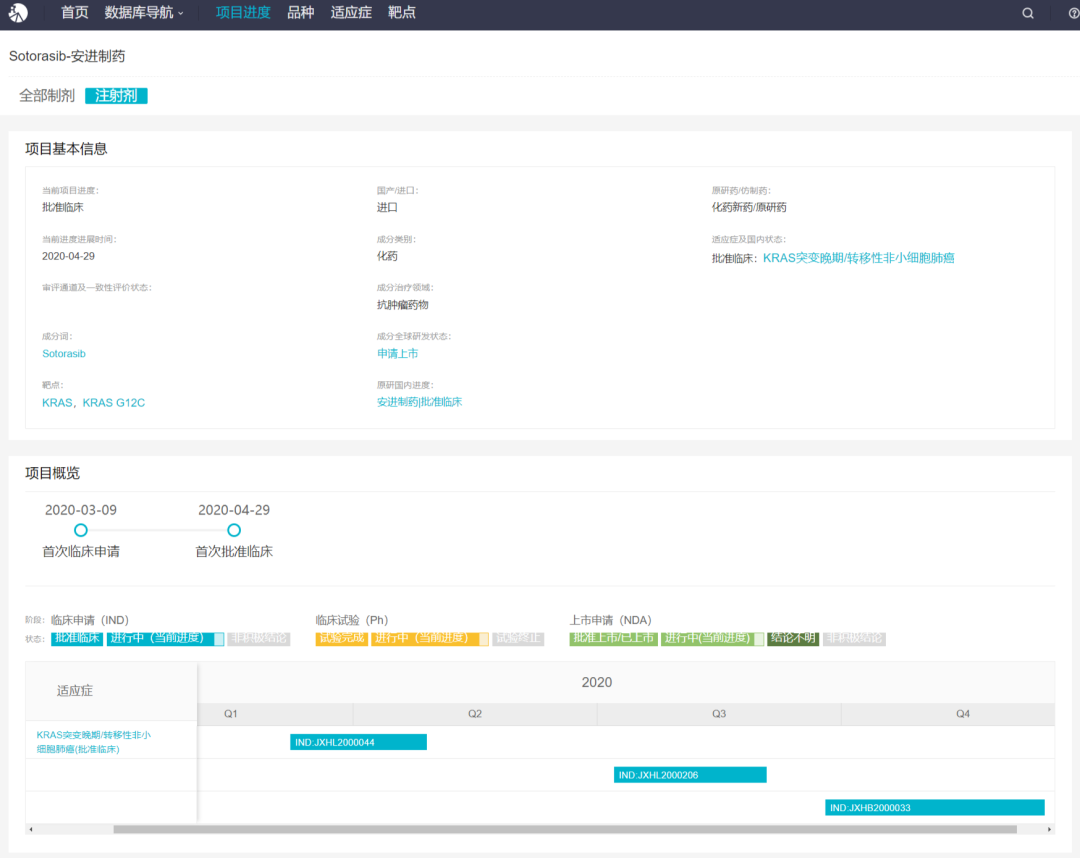
Task: Click the 项目概览 section heading
Action: click(52, 473)
